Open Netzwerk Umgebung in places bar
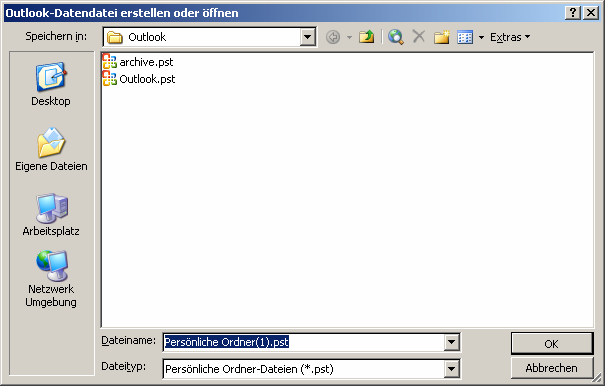The width and height of the screenshot is (606, 387). 51,279
